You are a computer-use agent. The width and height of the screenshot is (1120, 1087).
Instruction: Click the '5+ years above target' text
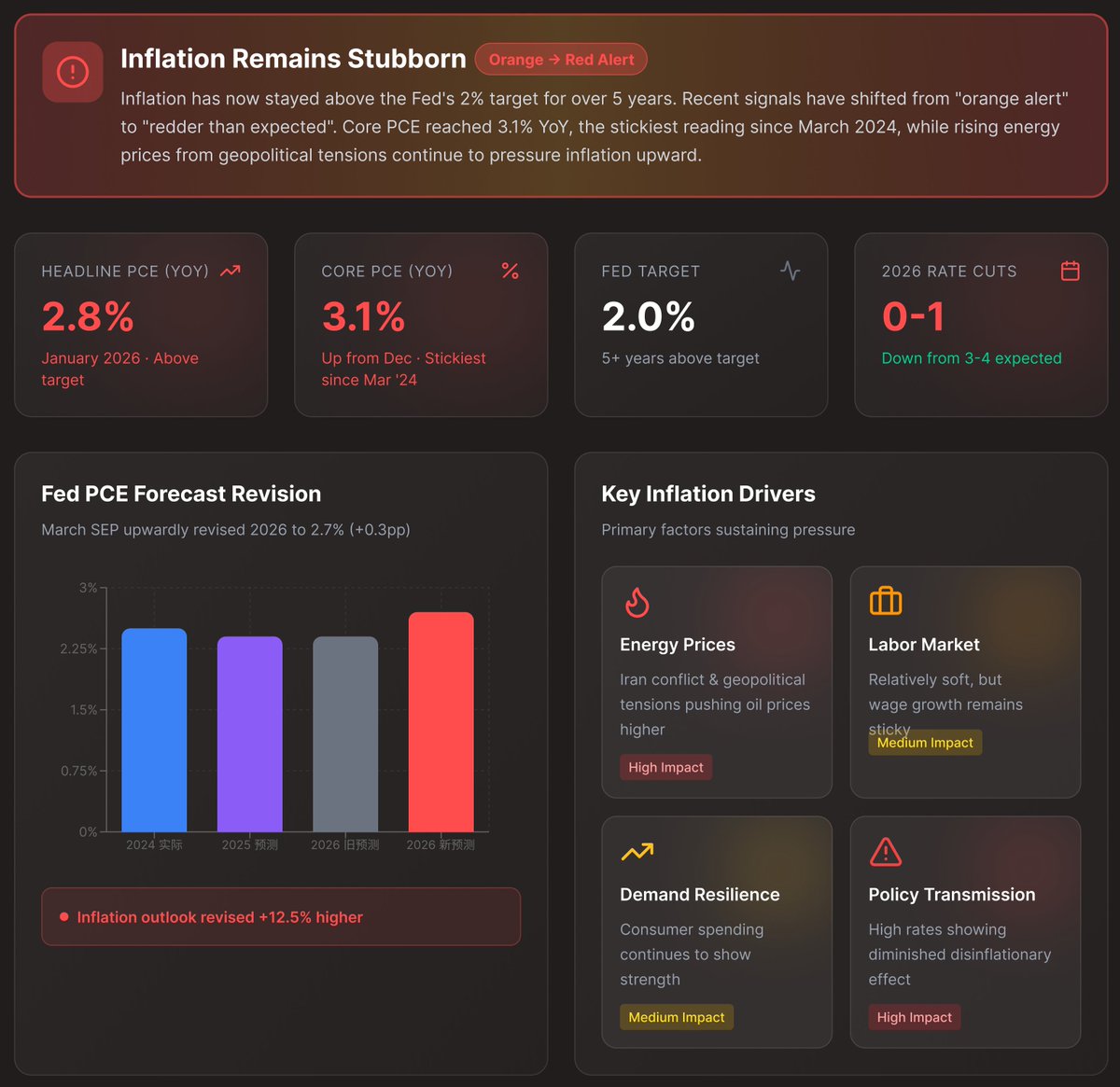(x=680, y=358)
